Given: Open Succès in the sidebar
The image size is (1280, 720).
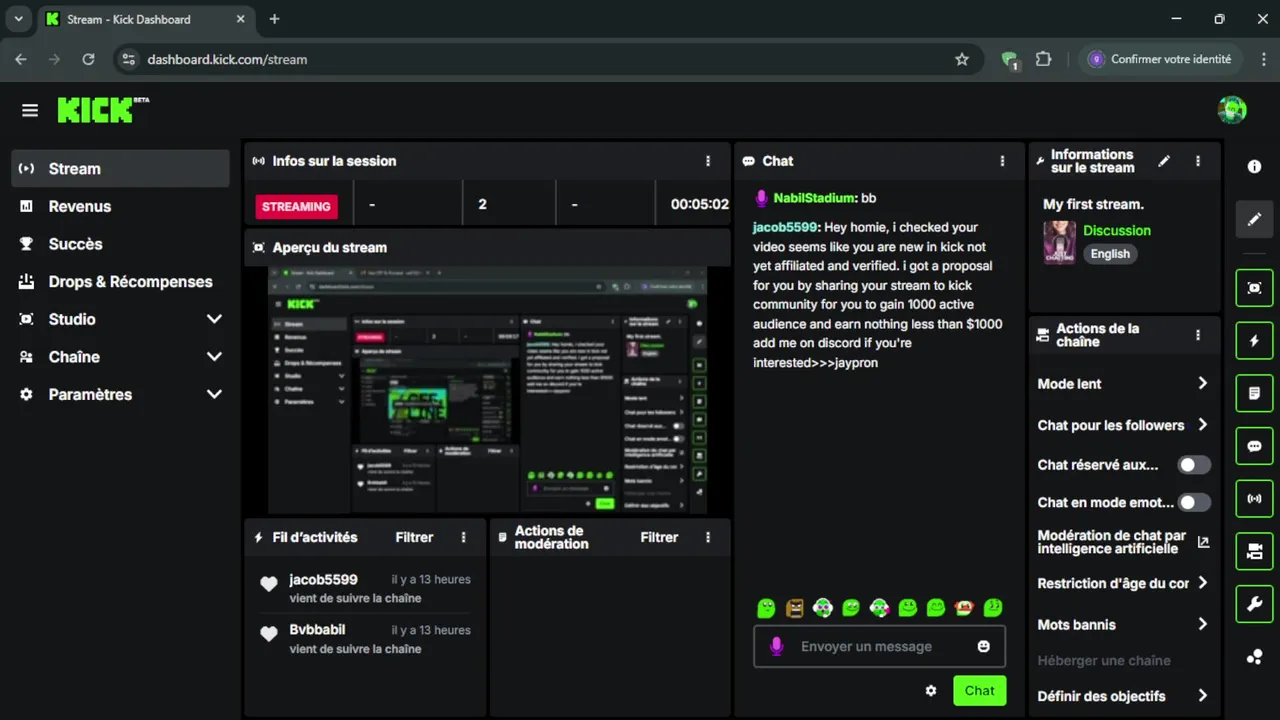Looking at the screenshot, I should pos(121,244).
